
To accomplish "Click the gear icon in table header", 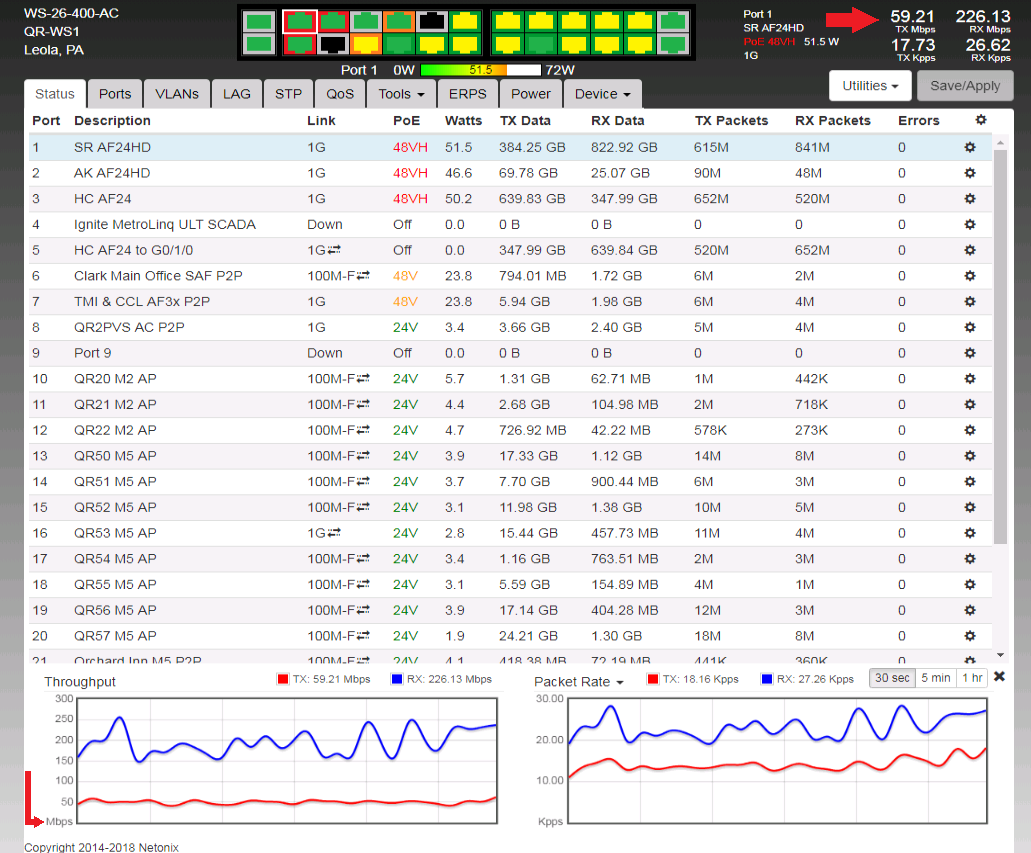I will tap(980, 120).
